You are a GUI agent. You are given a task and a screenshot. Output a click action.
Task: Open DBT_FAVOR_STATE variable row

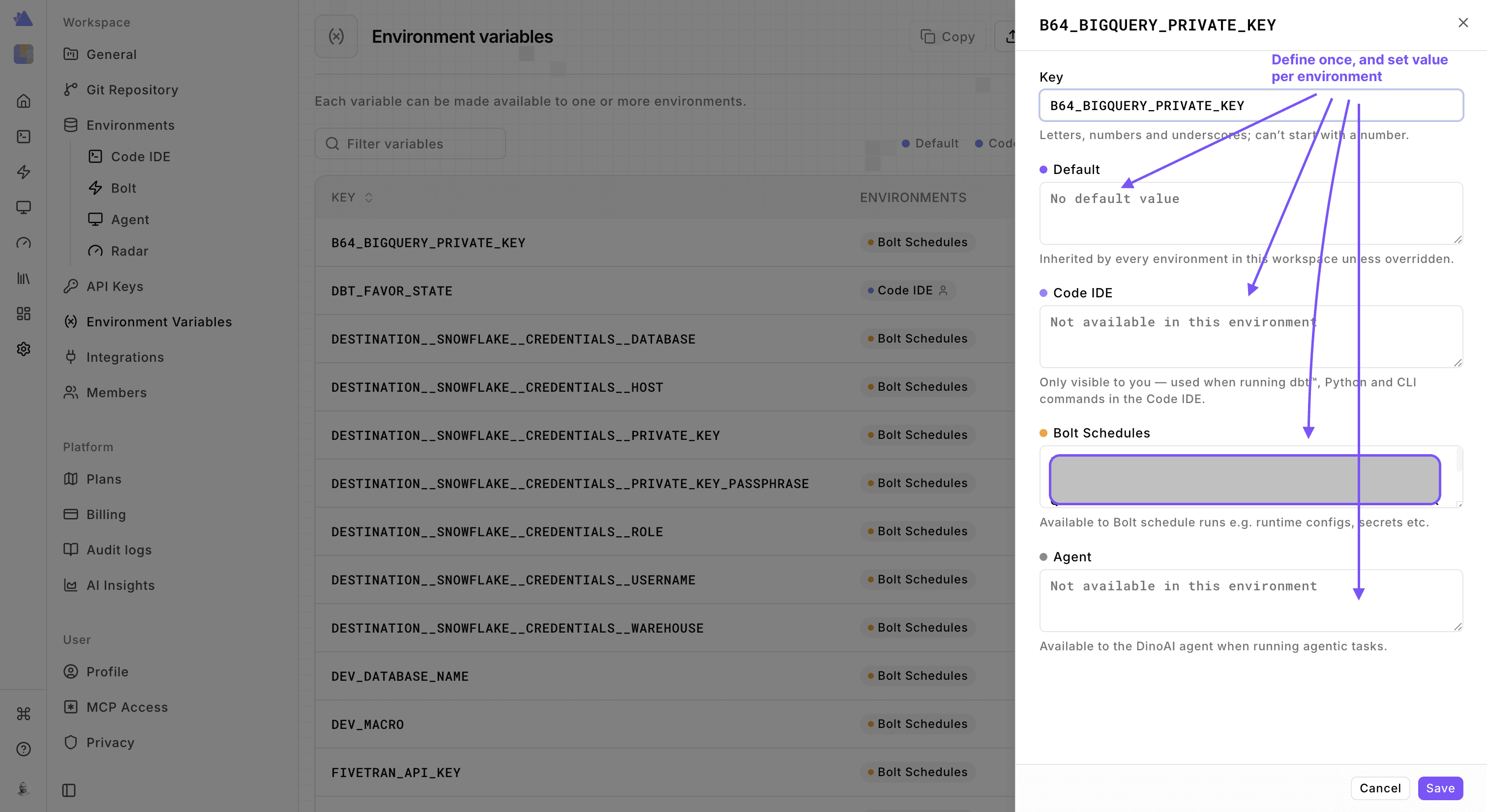[664, 291]
